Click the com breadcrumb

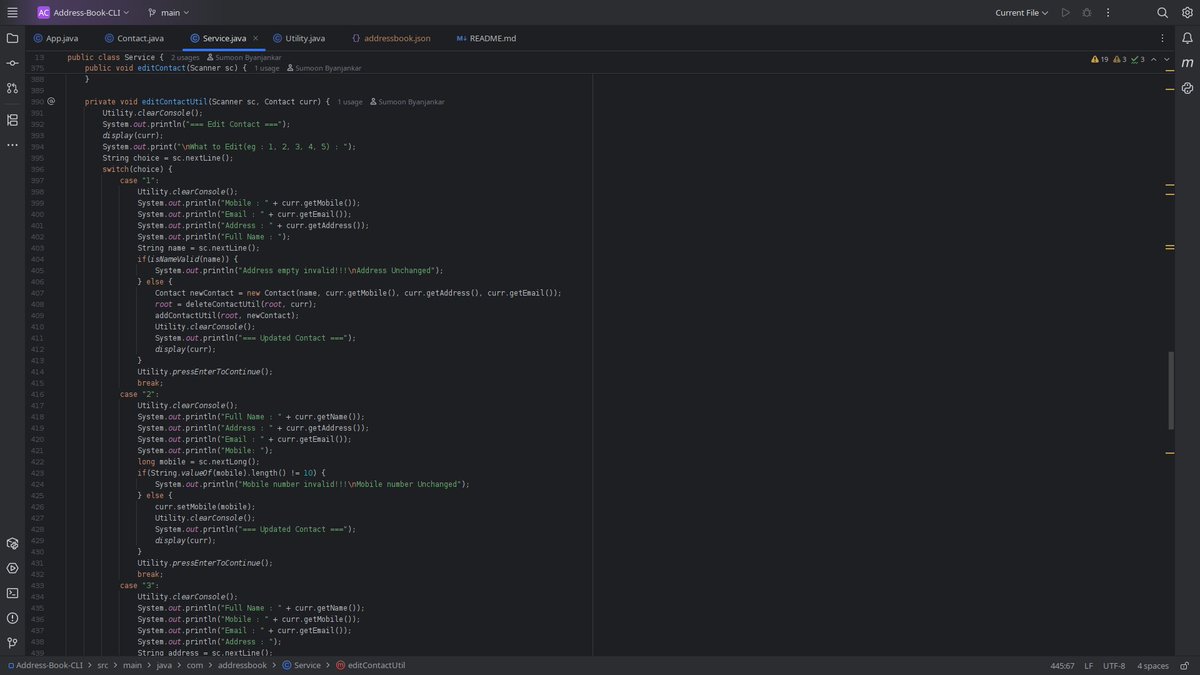tap(193, 665)
